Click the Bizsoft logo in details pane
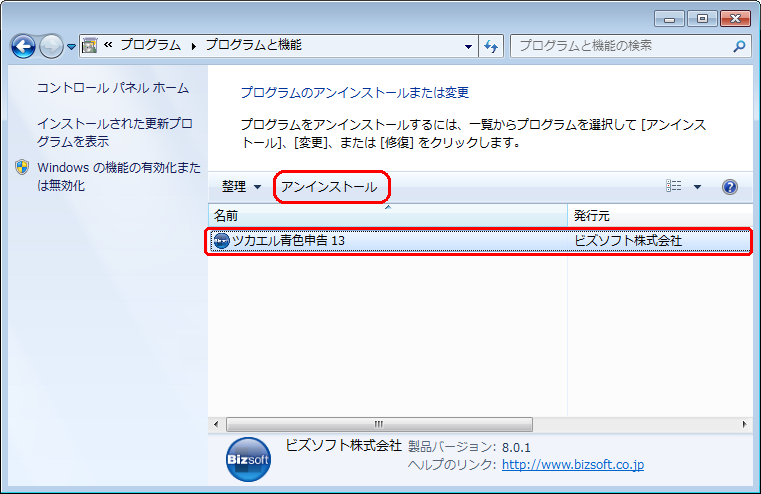Viewport: 761px width, 494px height. (248, 460)
